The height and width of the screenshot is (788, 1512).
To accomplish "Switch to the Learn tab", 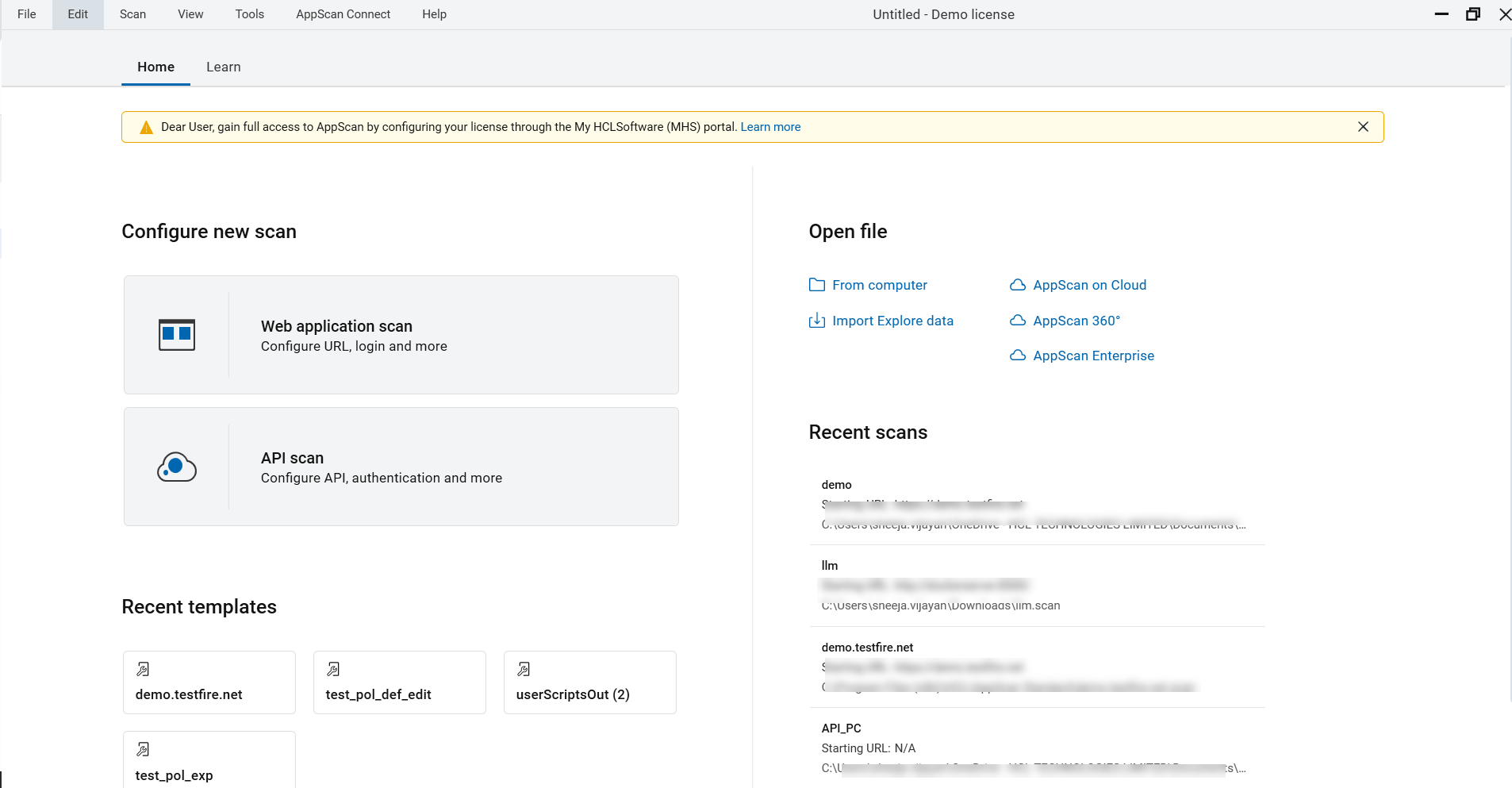I will point(223,67).
